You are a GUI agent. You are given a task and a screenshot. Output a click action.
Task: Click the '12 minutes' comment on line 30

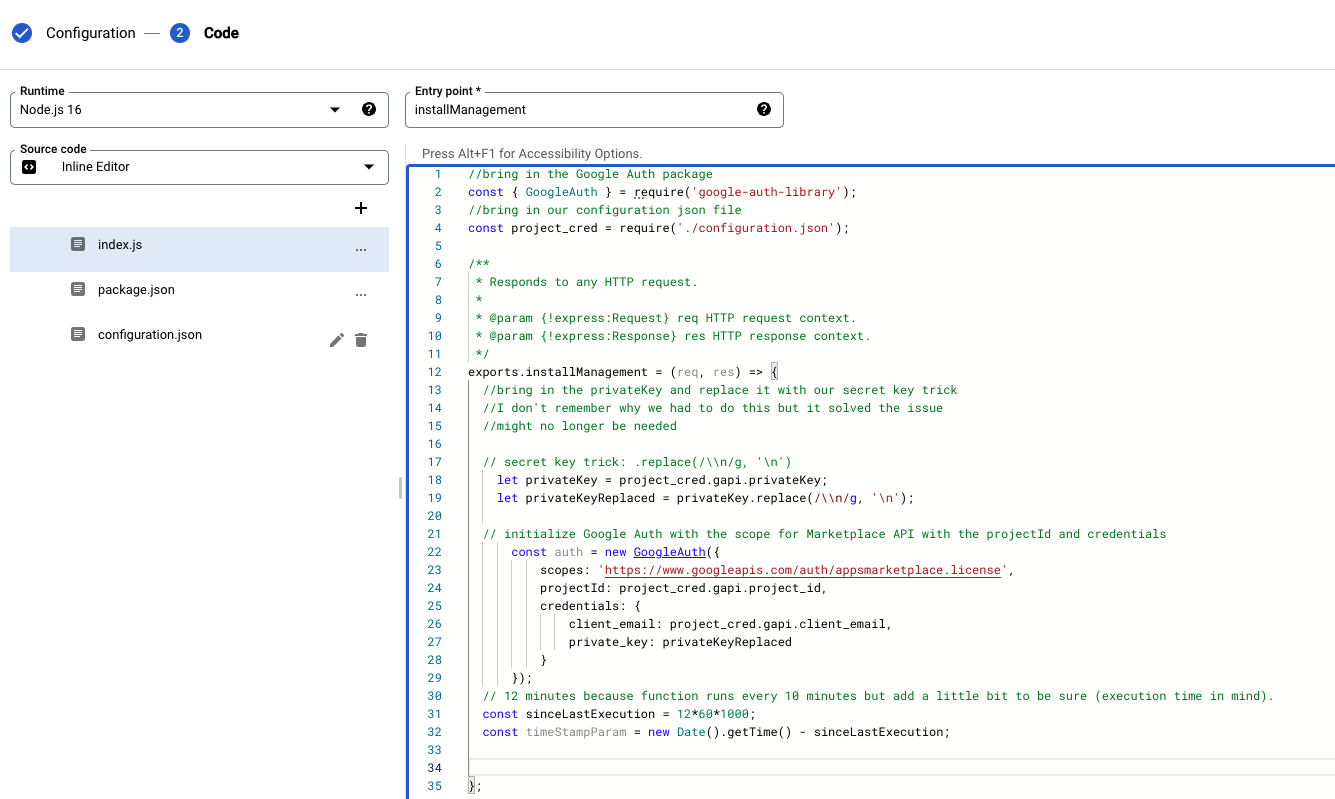[x=878, y=696]
